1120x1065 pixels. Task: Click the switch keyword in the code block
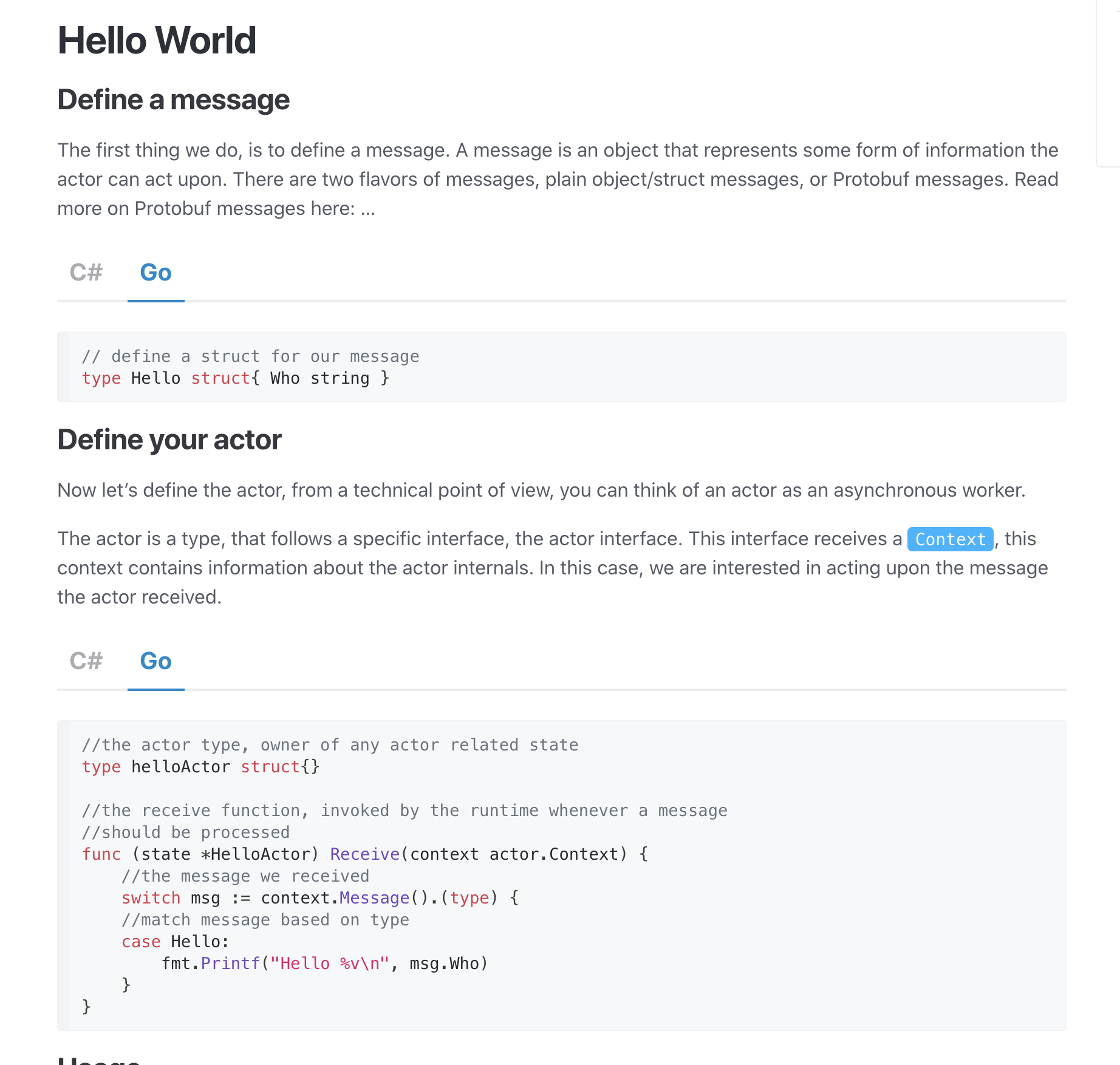coord(151,897)
